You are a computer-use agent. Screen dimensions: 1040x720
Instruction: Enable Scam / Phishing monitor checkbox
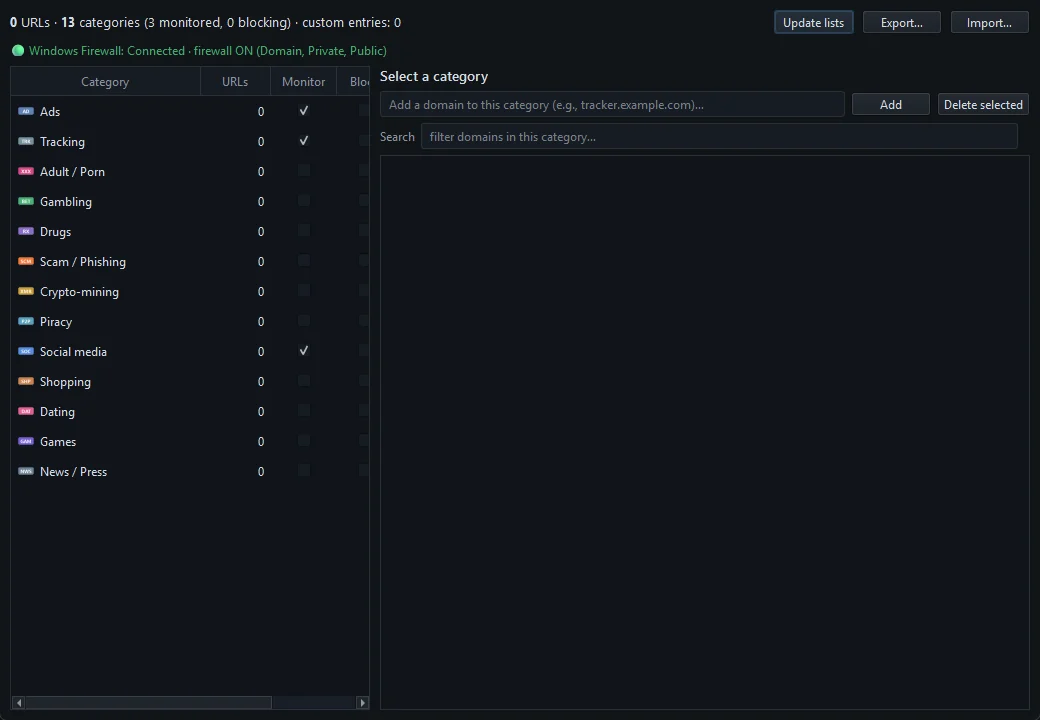[304, 261]
